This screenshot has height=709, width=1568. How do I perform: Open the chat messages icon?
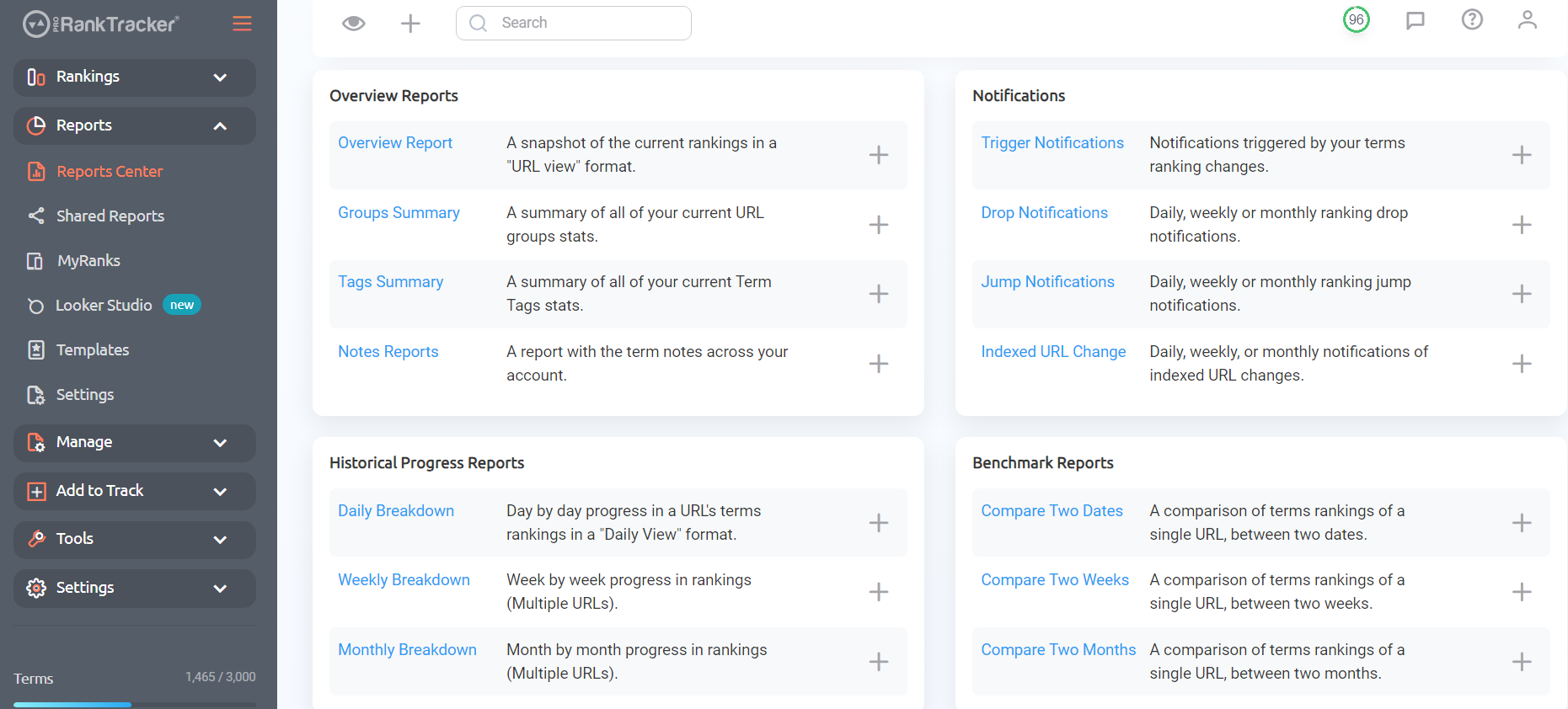coord(1415,20)
